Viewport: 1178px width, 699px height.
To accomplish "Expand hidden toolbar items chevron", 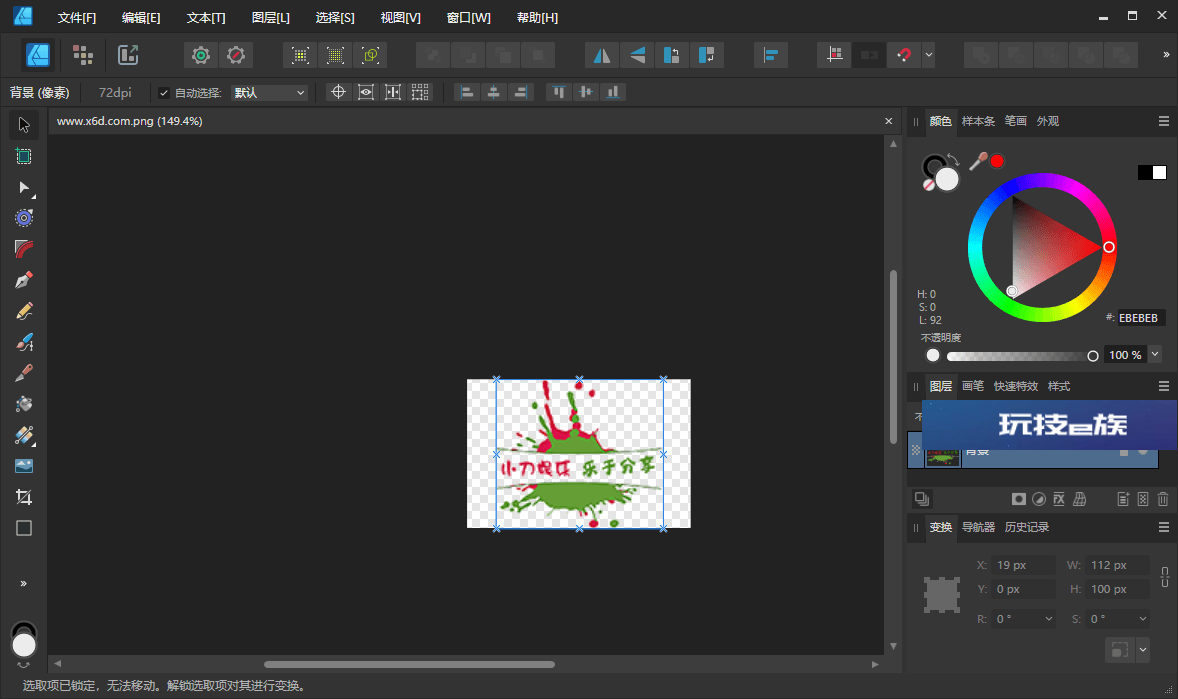I will coord(1166,55).
